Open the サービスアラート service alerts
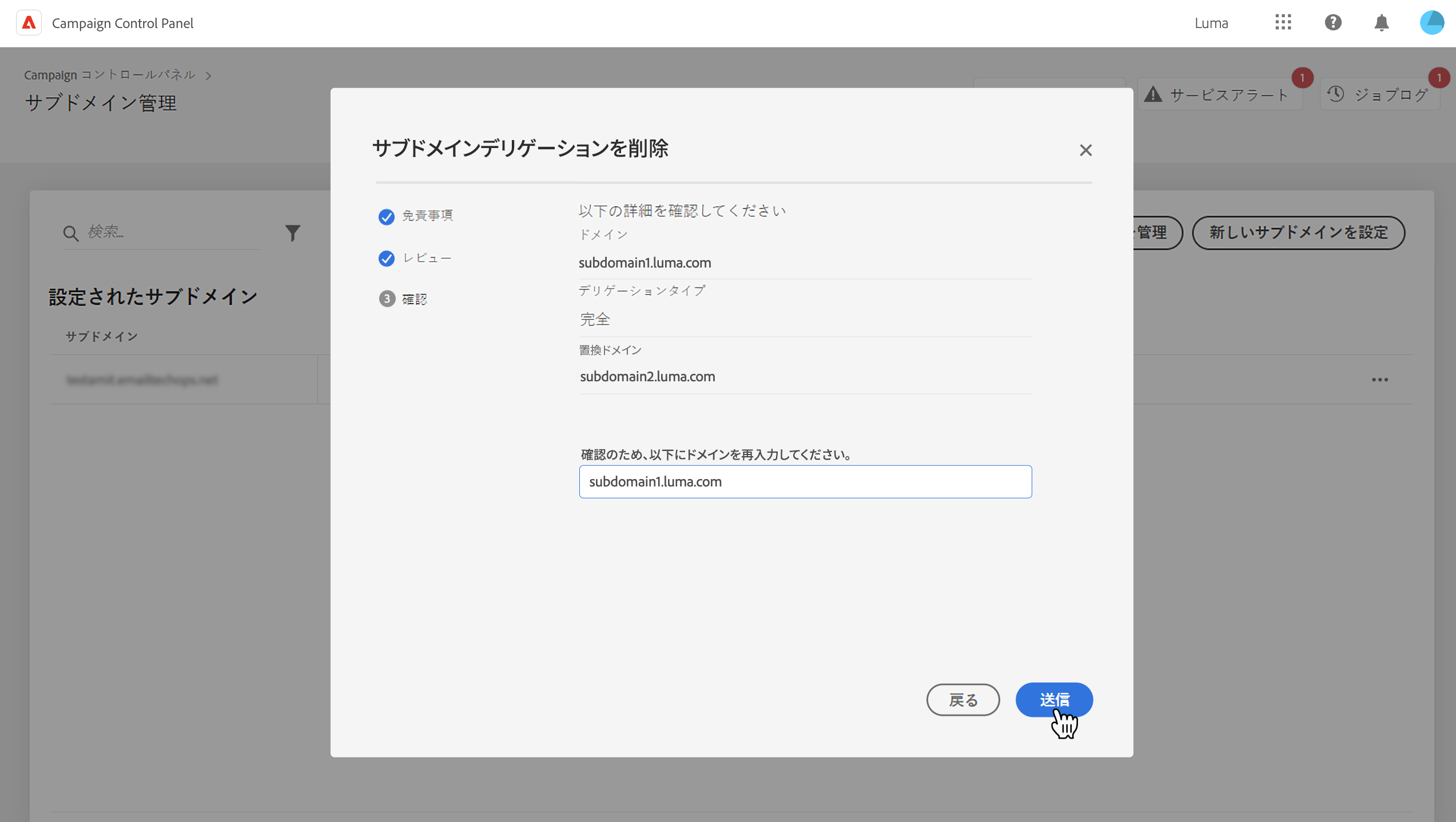Viewport: 1456px width, 822px height. pos(1219,94)
